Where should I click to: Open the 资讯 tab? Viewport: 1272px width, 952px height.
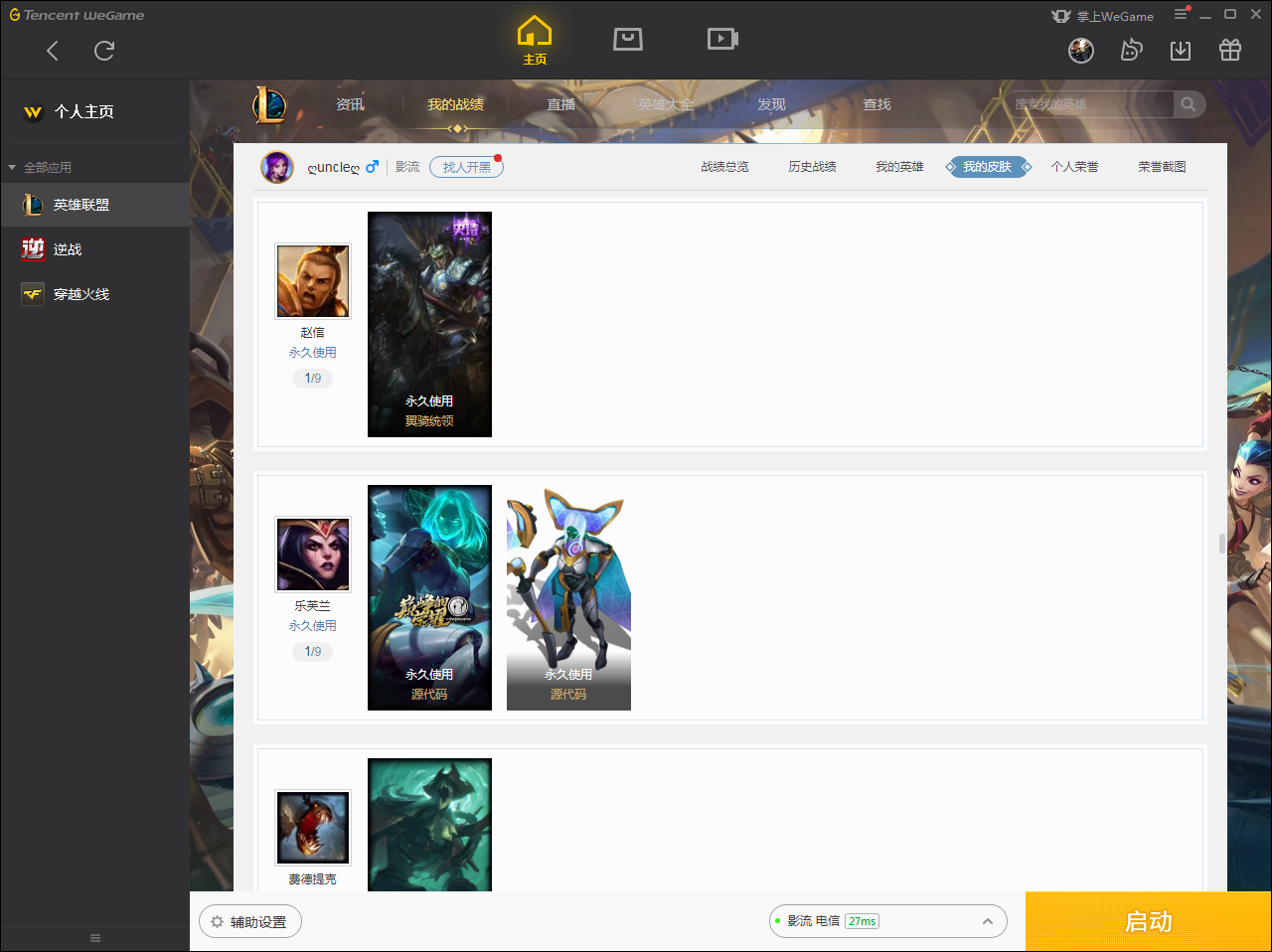point(350,104)
